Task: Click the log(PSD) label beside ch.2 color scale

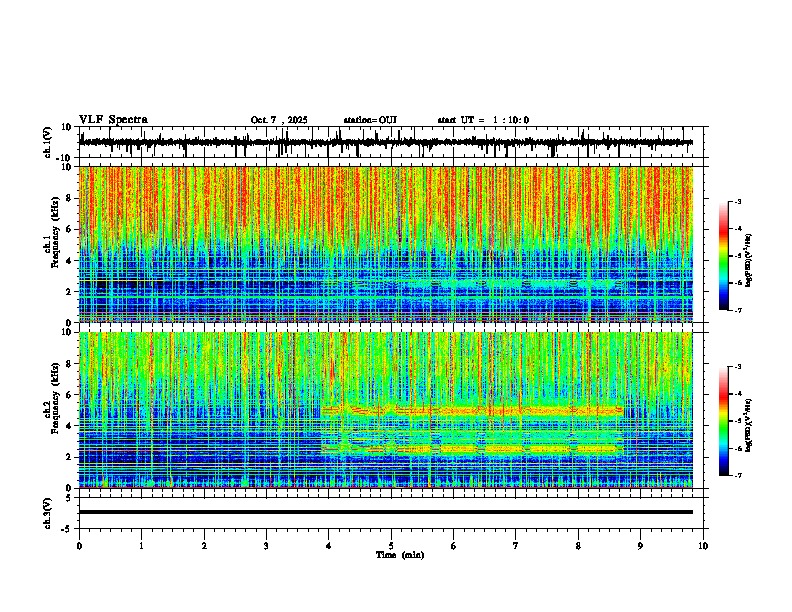Action: 748,425
